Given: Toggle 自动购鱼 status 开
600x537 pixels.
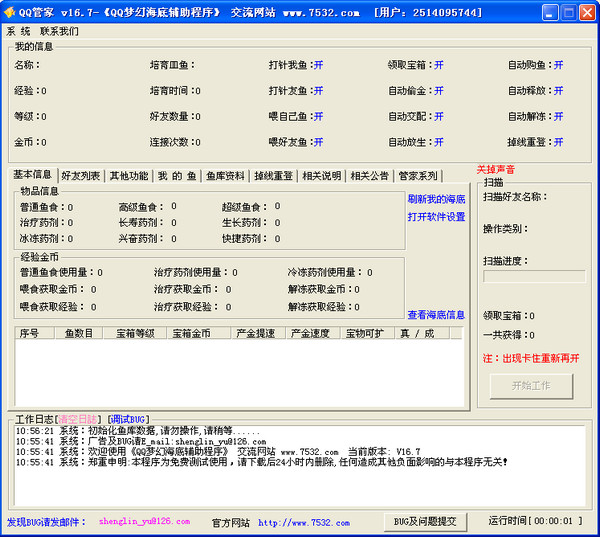Looking at the screenshot, I should click(559, 65).
